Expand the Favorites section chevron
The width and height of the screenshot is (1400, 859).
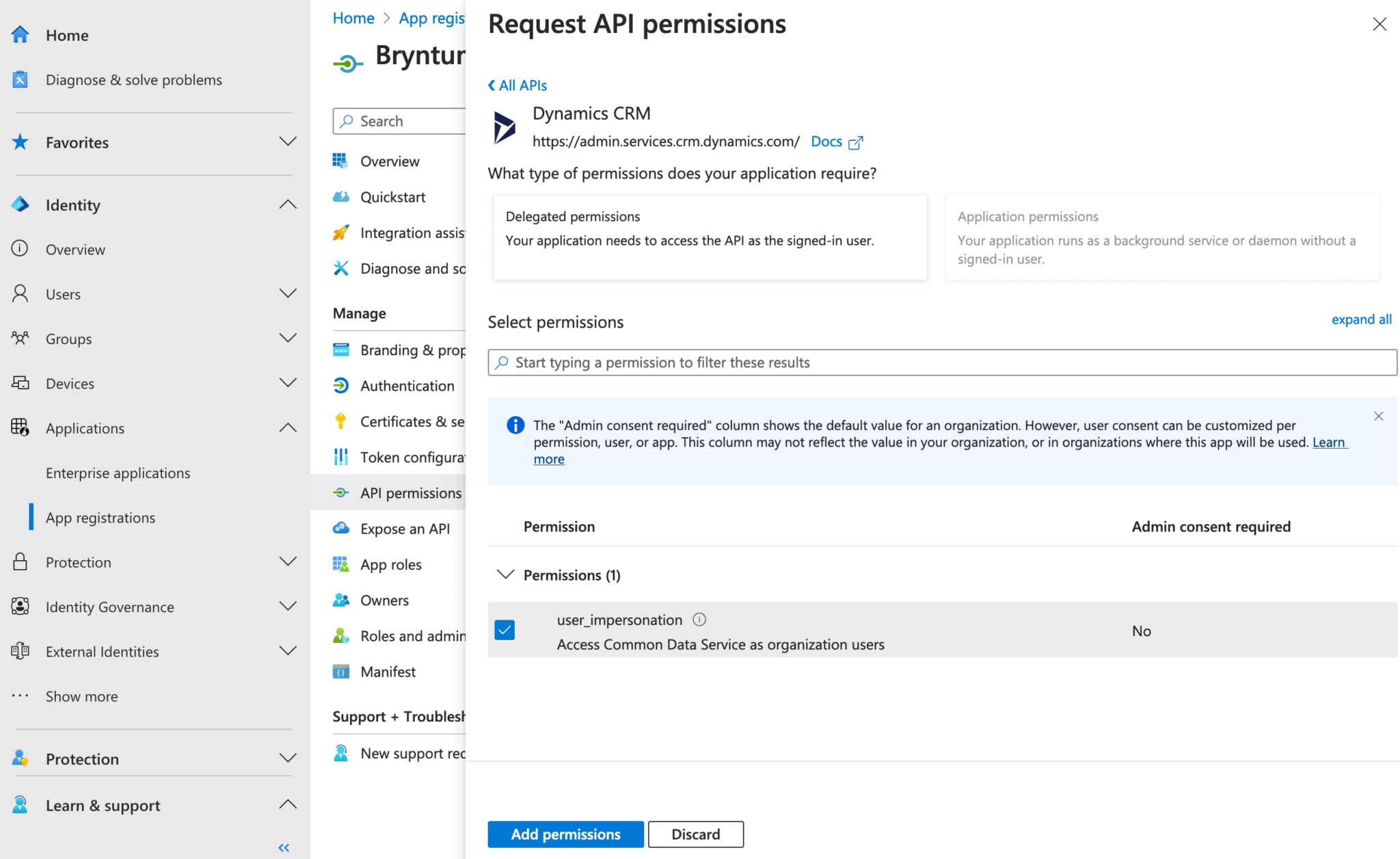[x=288, y=142]
